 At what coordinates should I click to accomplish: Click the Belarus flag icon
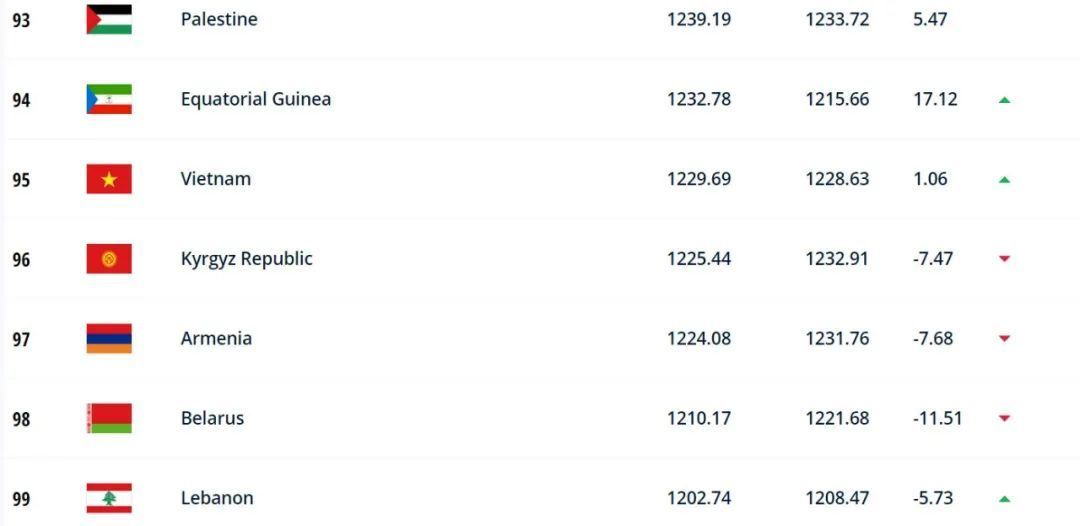[109, 418]
